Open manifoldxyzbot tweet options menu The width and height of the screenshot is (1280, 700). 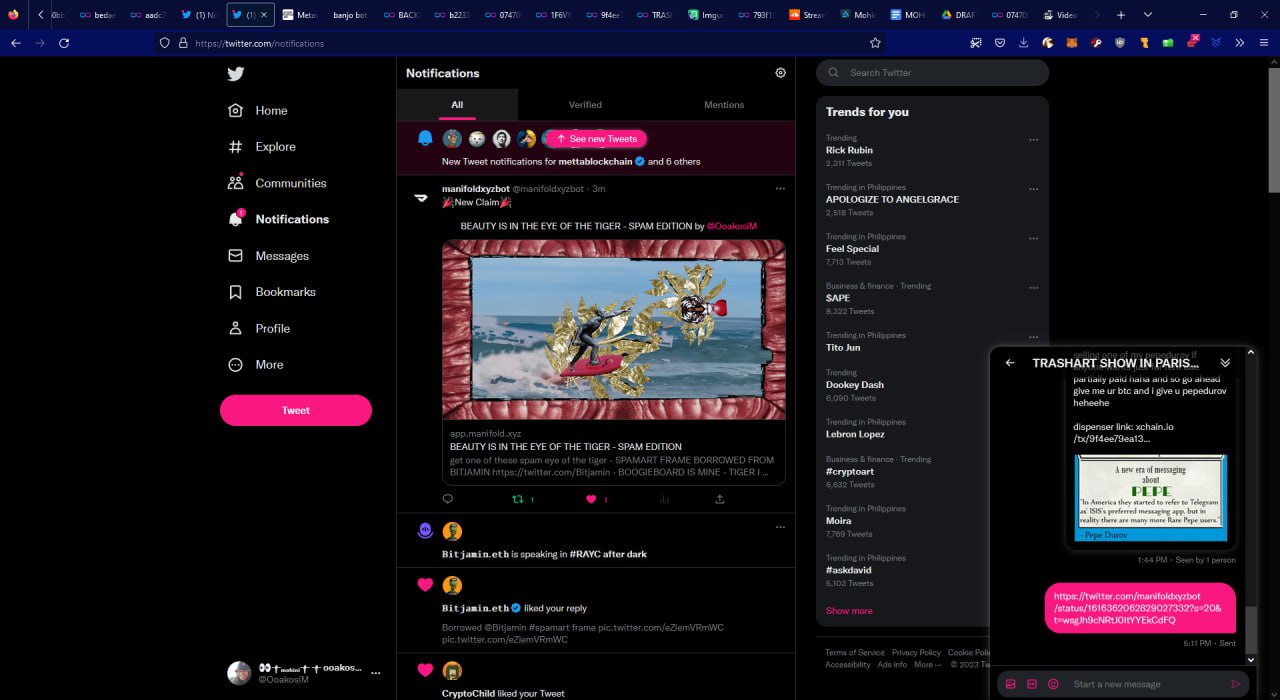(x=780, y=189)
